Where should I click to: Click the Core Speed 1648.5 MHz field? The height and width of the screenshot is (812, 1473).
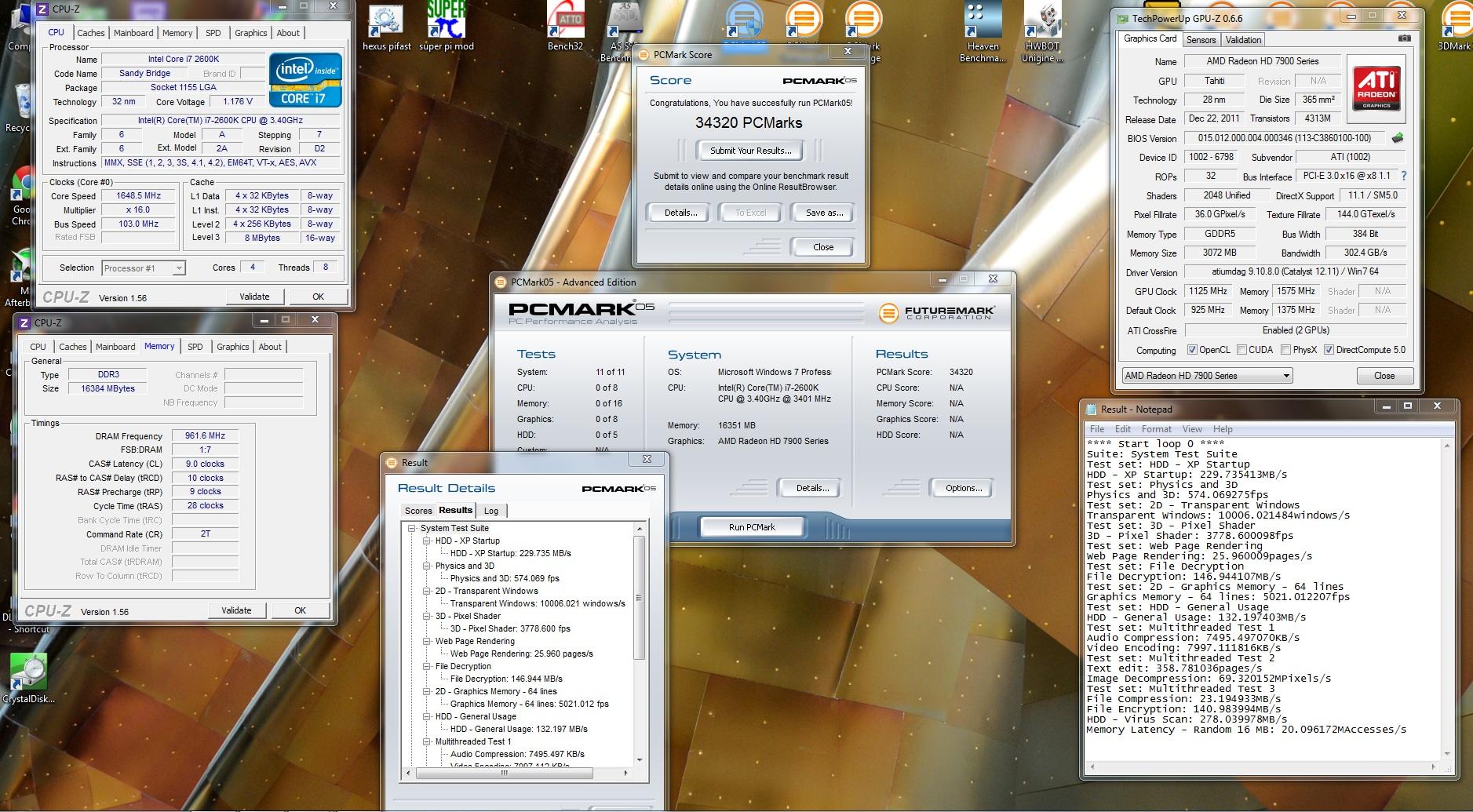click(138, 196)
